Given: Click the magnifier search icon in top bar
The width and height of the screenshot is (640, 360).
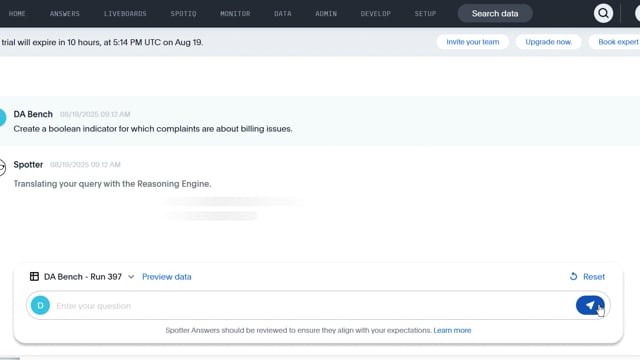Looking at the screenshot, I should point(603,13).
